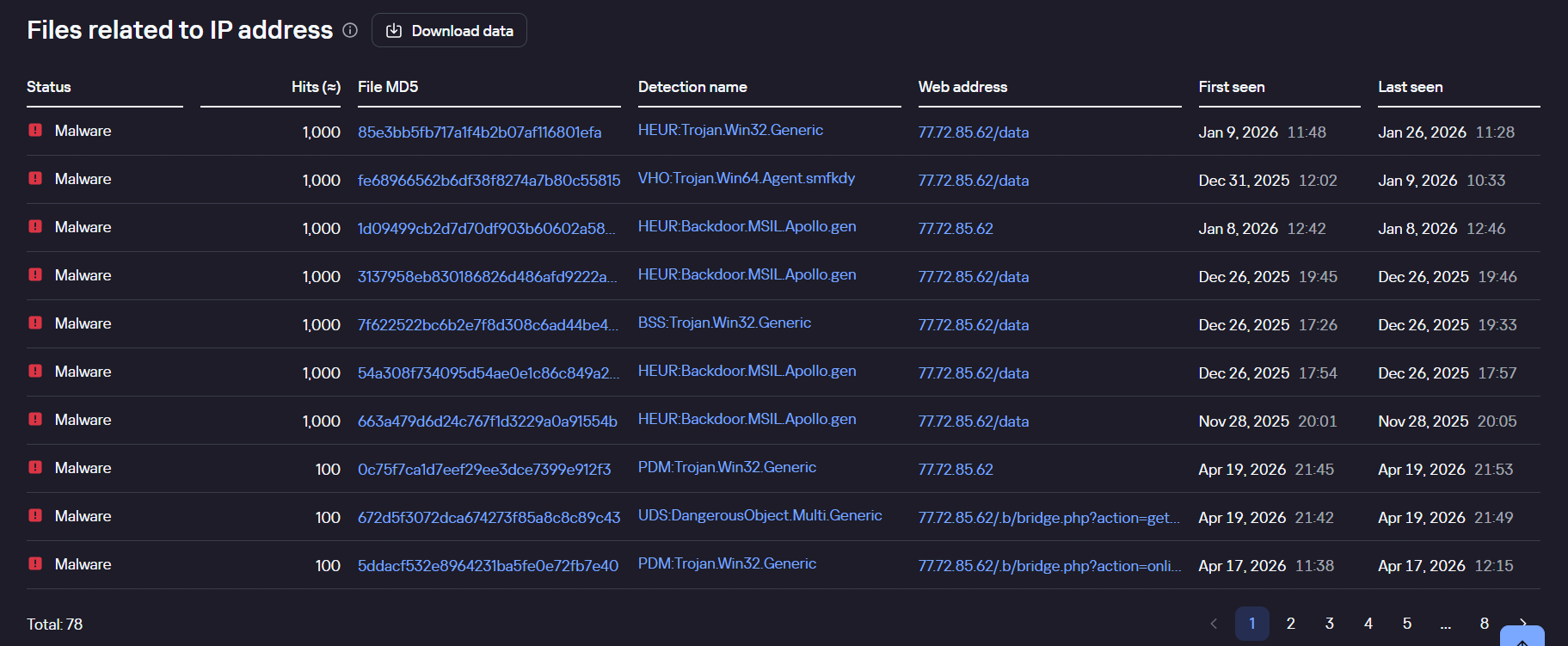Open the MD5 link 672d5f3072dca674273f85a8c8c89c43

point(489,517)
